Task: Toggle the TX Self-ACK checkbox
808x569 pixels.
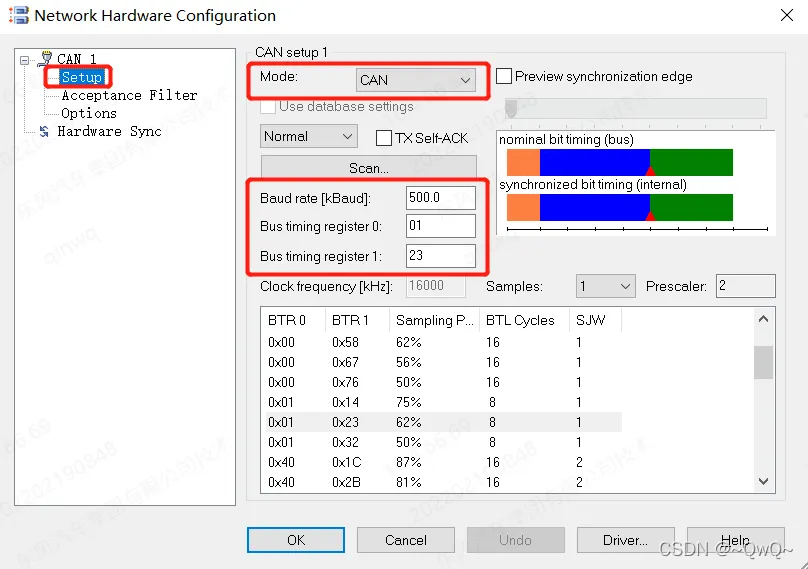Action: coord(384,138)
